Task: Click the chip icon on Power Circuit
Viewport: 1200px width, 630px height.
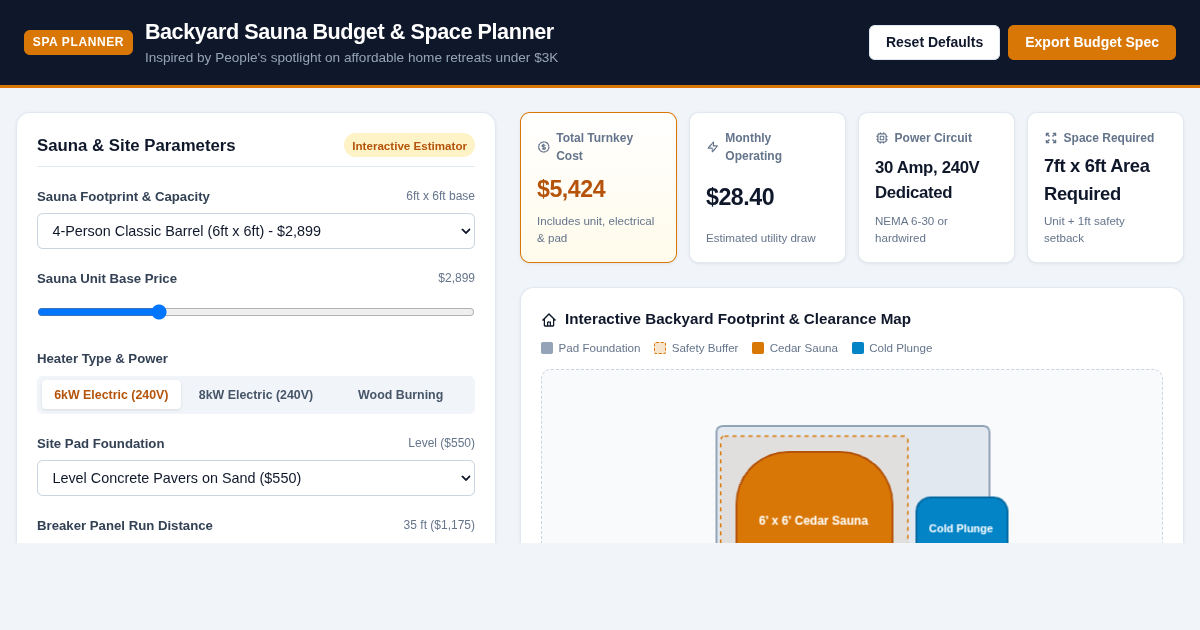Action: tap(882, 138)
